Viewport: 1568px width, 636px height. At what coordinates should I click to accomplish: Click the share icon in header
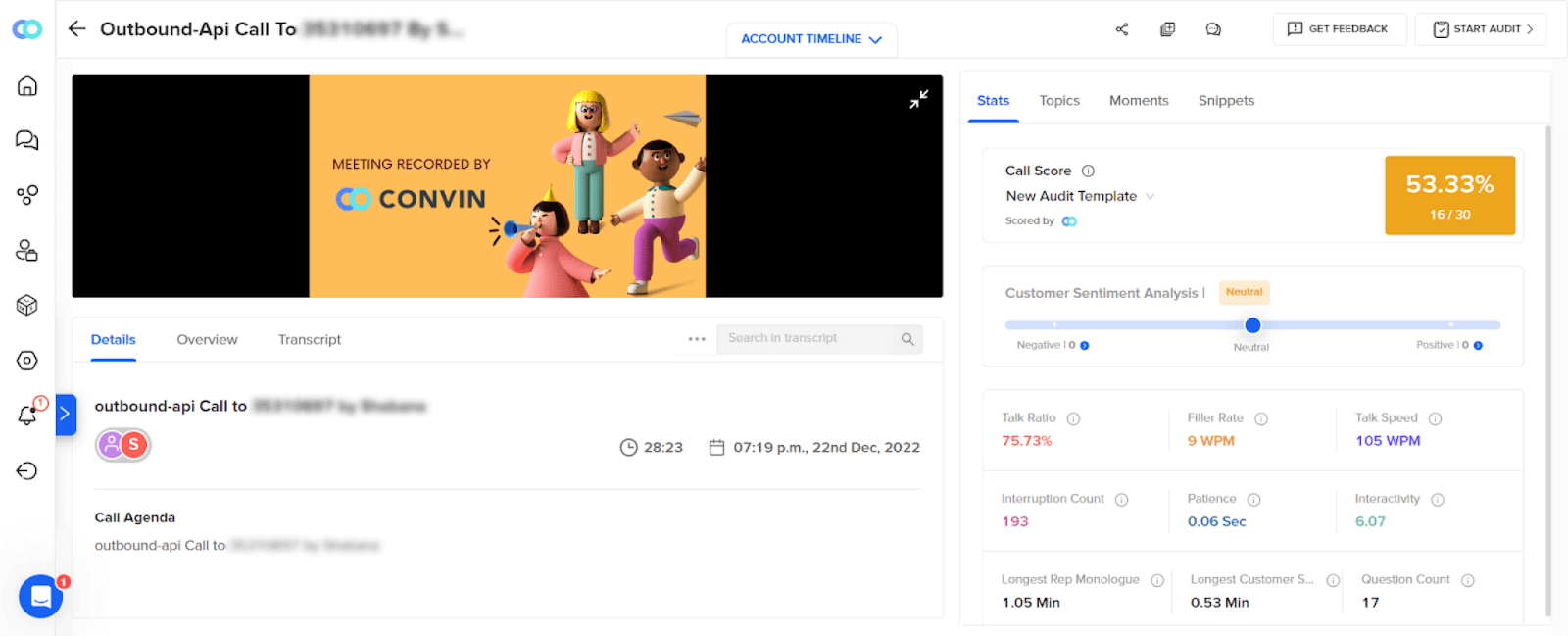(1122, 29)
